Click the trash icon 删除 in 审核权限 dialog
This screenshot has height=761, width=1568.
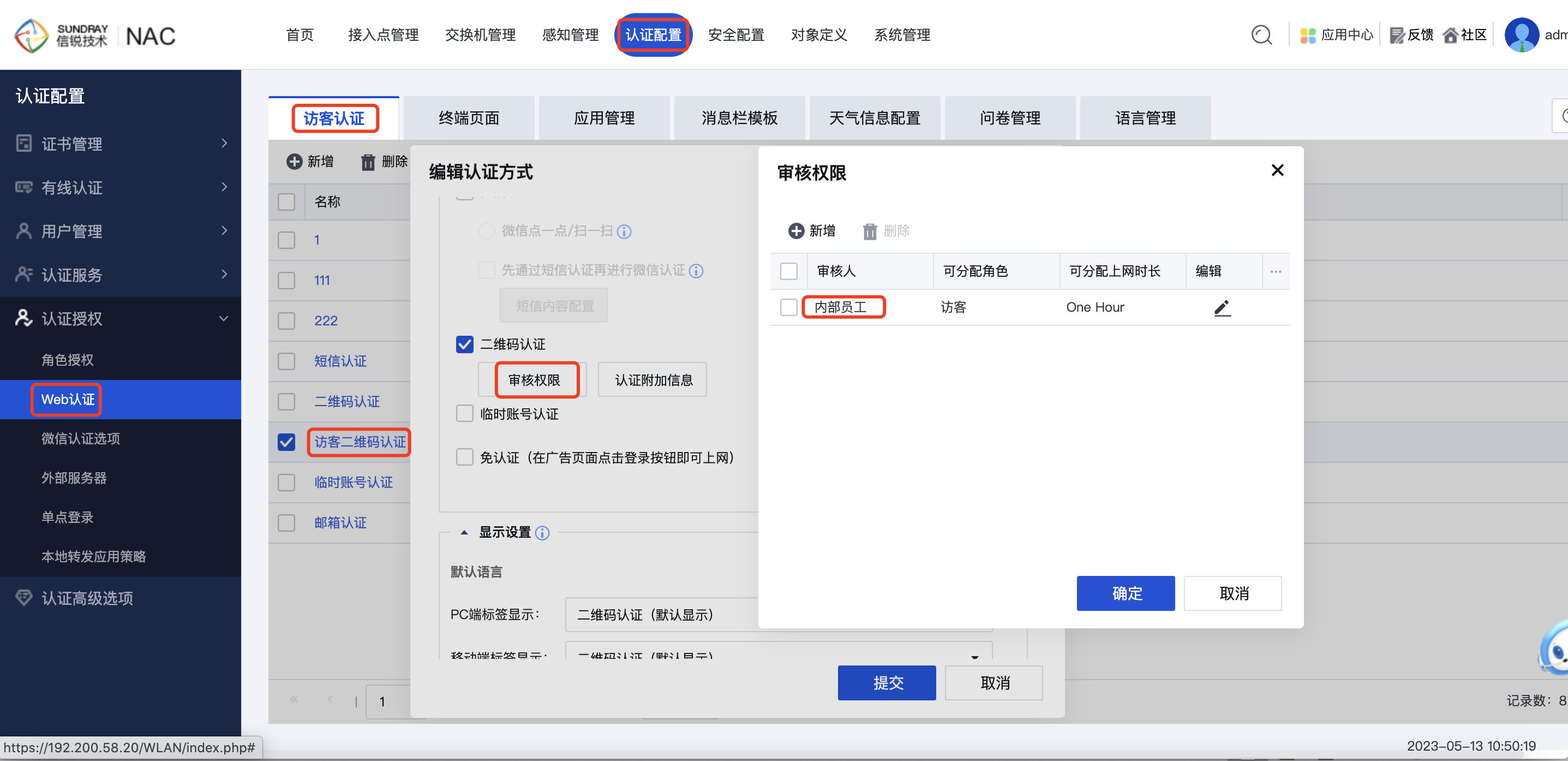tap(870, 231)
